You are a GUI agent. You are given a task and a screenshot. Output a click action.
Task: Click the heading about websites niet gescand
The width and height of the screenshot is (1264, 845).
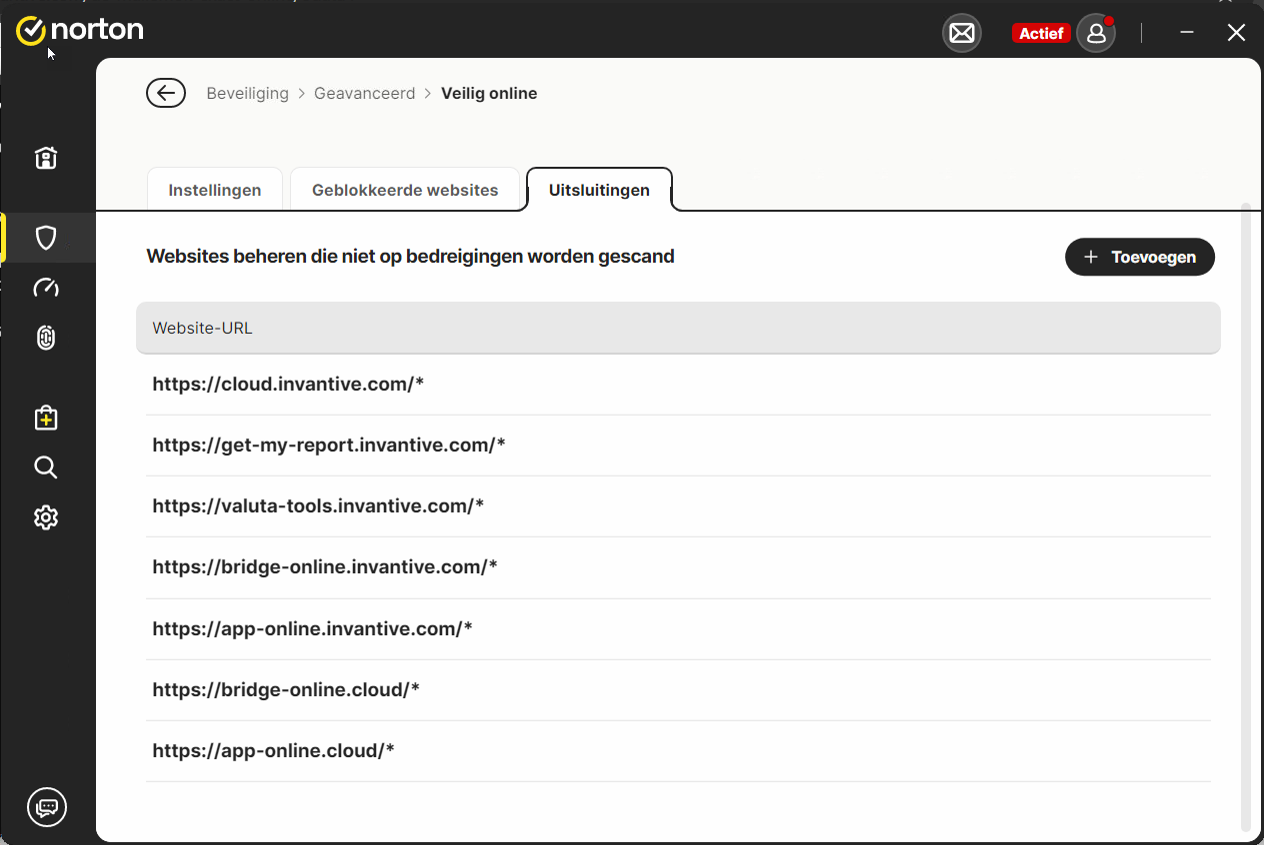(x=410, y=257)
